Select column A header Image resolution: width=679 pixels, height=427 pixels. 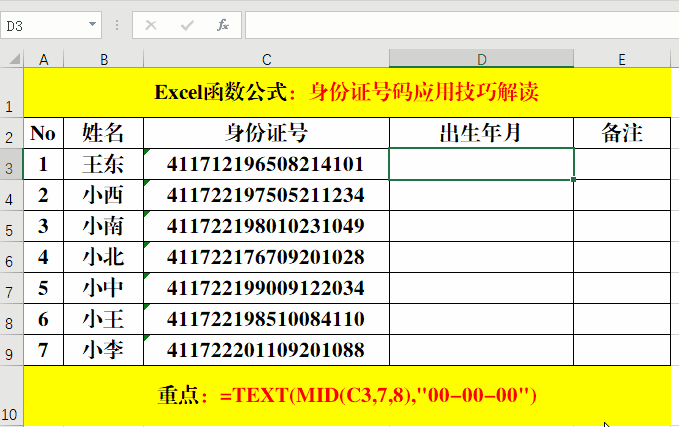click(44, 59)
